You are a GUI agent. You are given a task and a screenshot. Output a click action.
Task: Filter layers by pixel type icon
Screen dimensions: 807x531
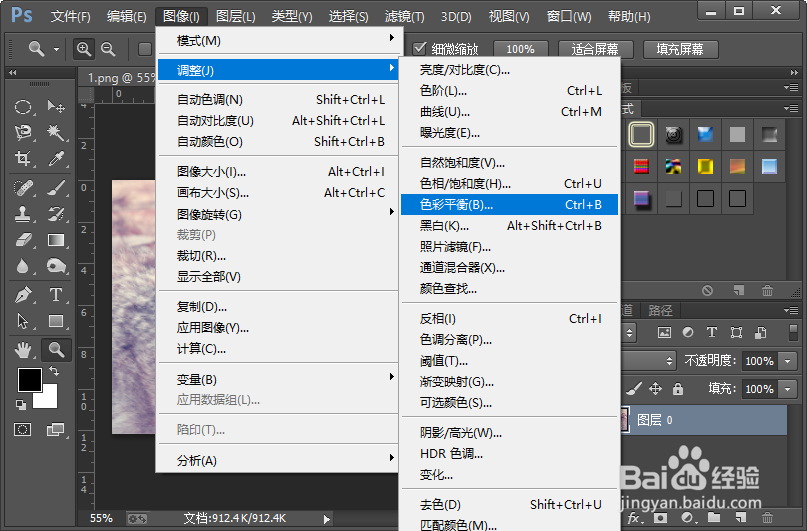click(664, 332)
